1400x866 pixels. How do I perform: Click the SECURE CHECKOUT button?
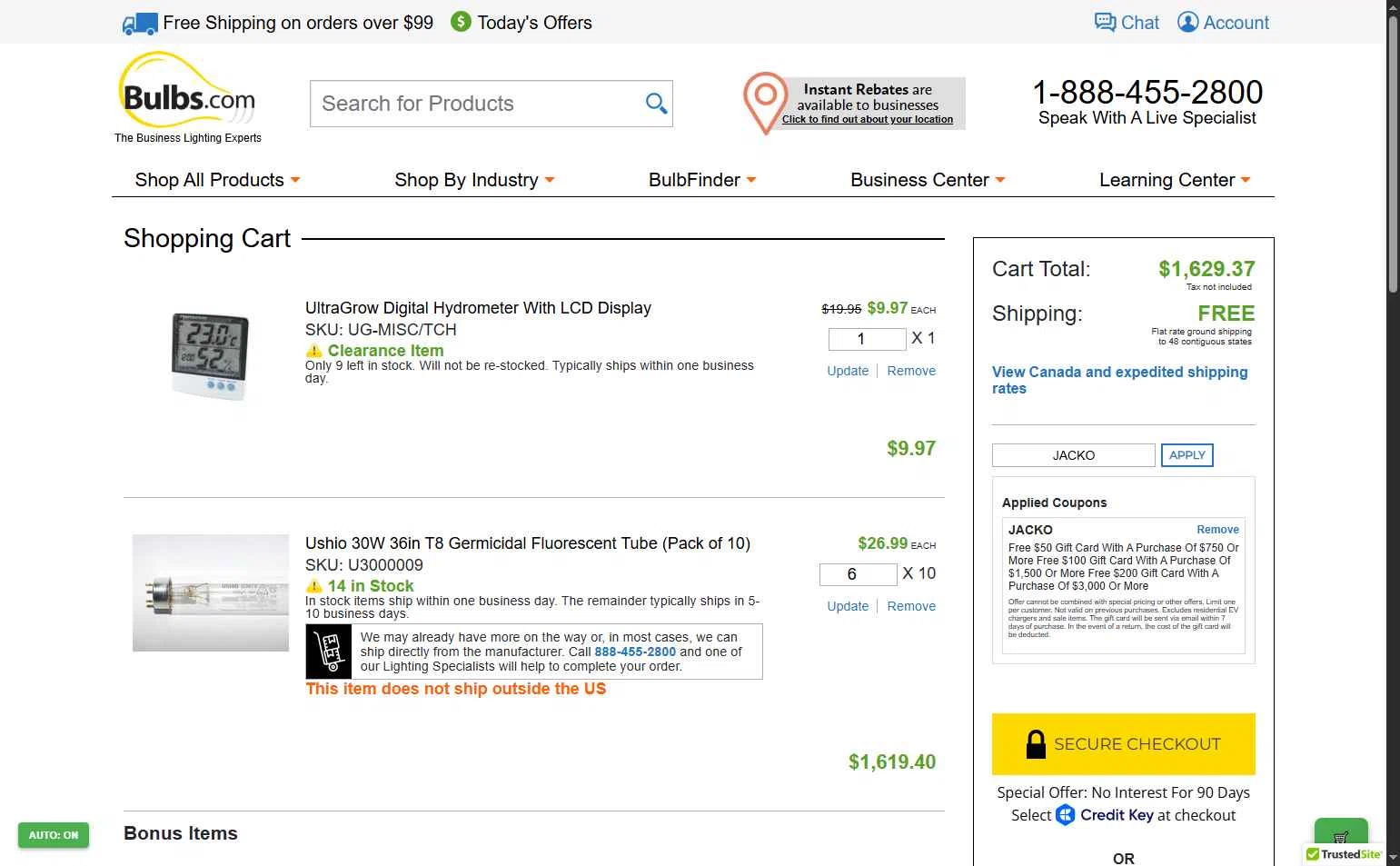coord(1124,744)
